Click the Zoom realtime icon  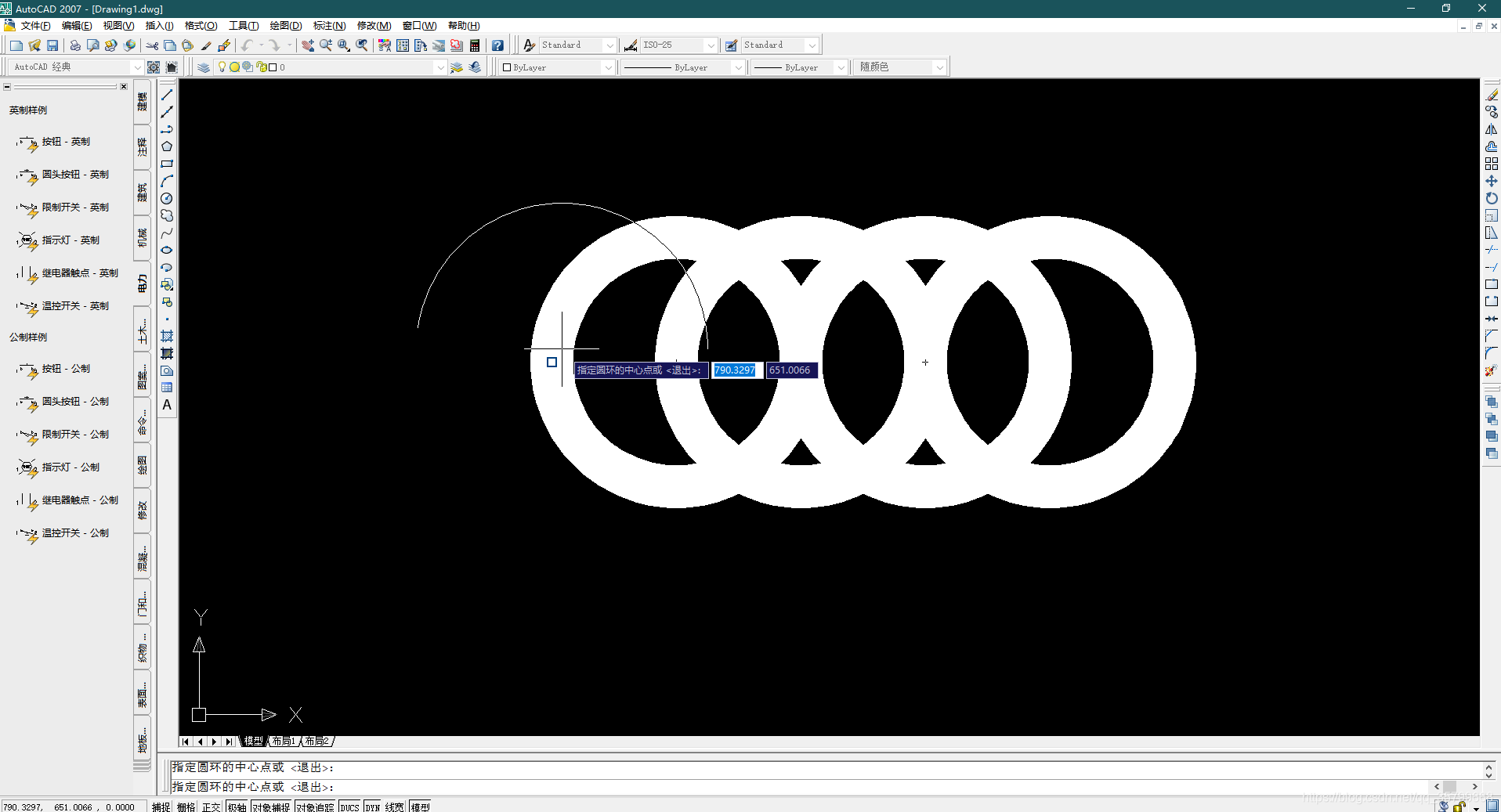tap(326, 45)
